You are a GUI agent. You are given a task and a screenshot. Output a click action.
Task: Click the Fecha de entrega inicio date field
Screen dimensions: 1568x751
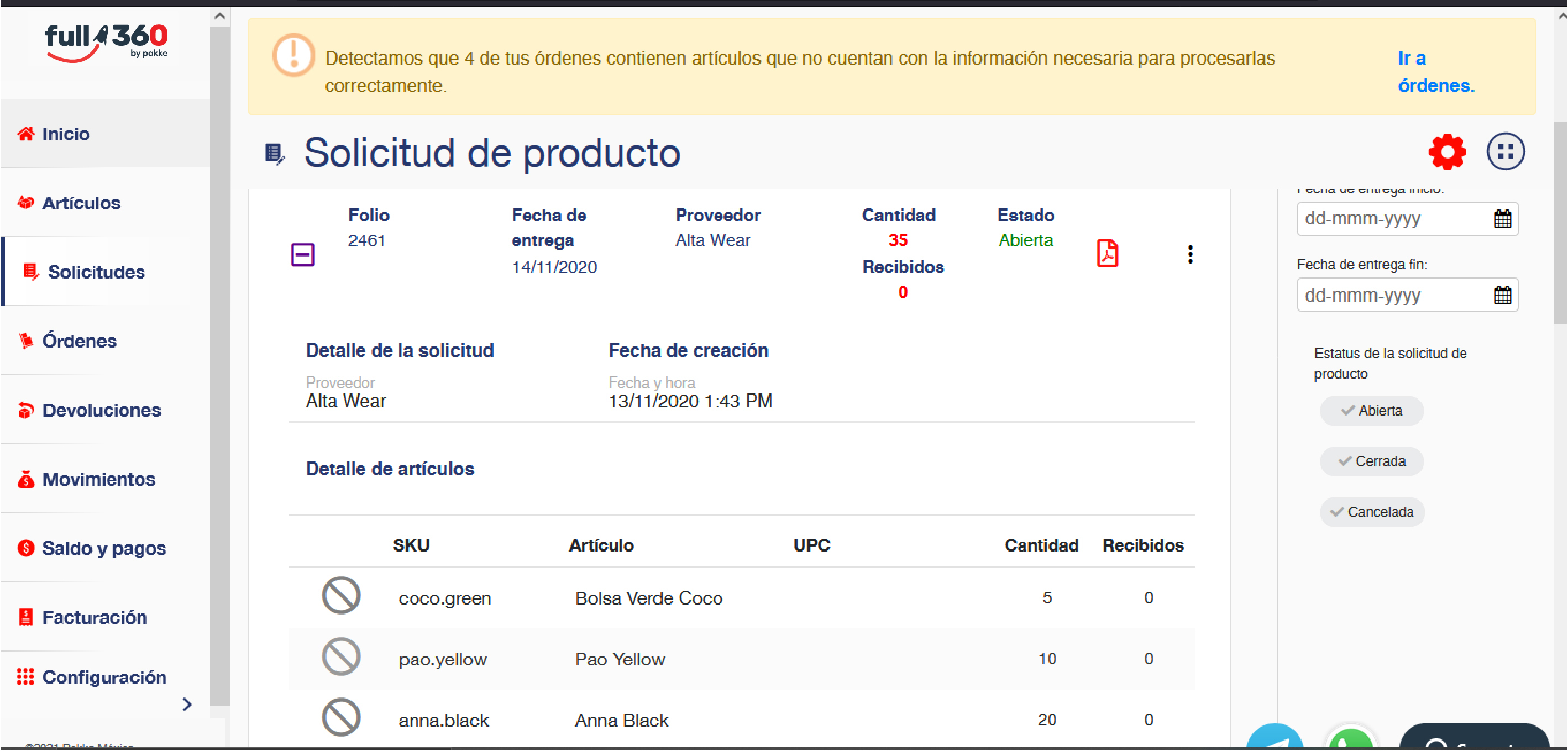tap(1407, 218)
